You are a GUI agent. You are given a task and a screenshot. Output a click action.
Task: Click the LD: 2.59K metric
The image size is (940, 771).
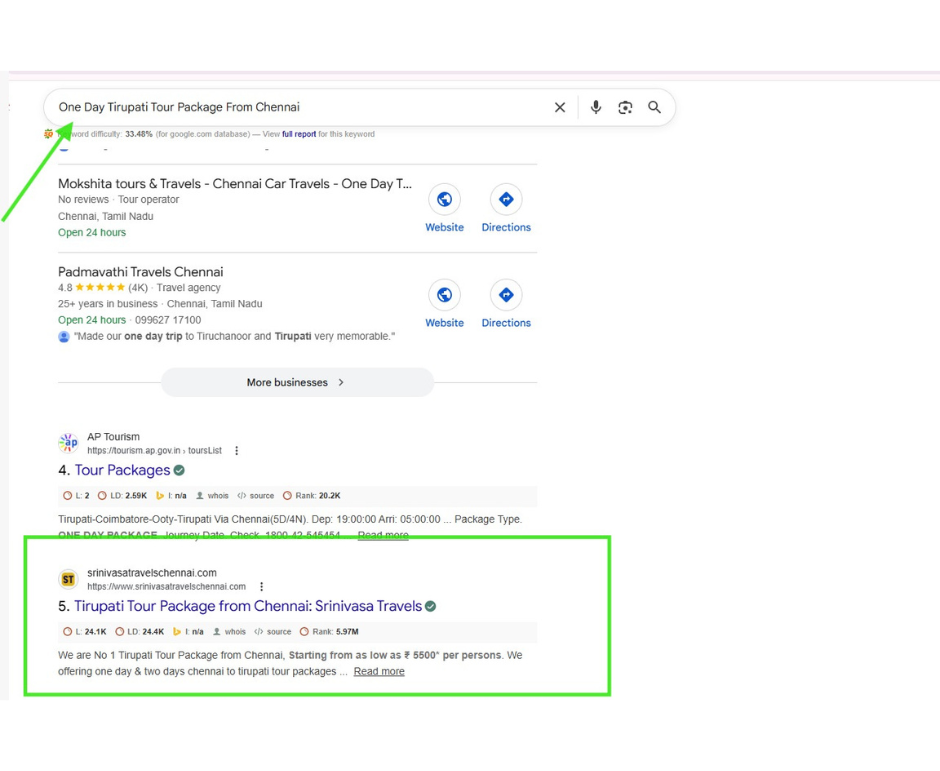point(122,496)
